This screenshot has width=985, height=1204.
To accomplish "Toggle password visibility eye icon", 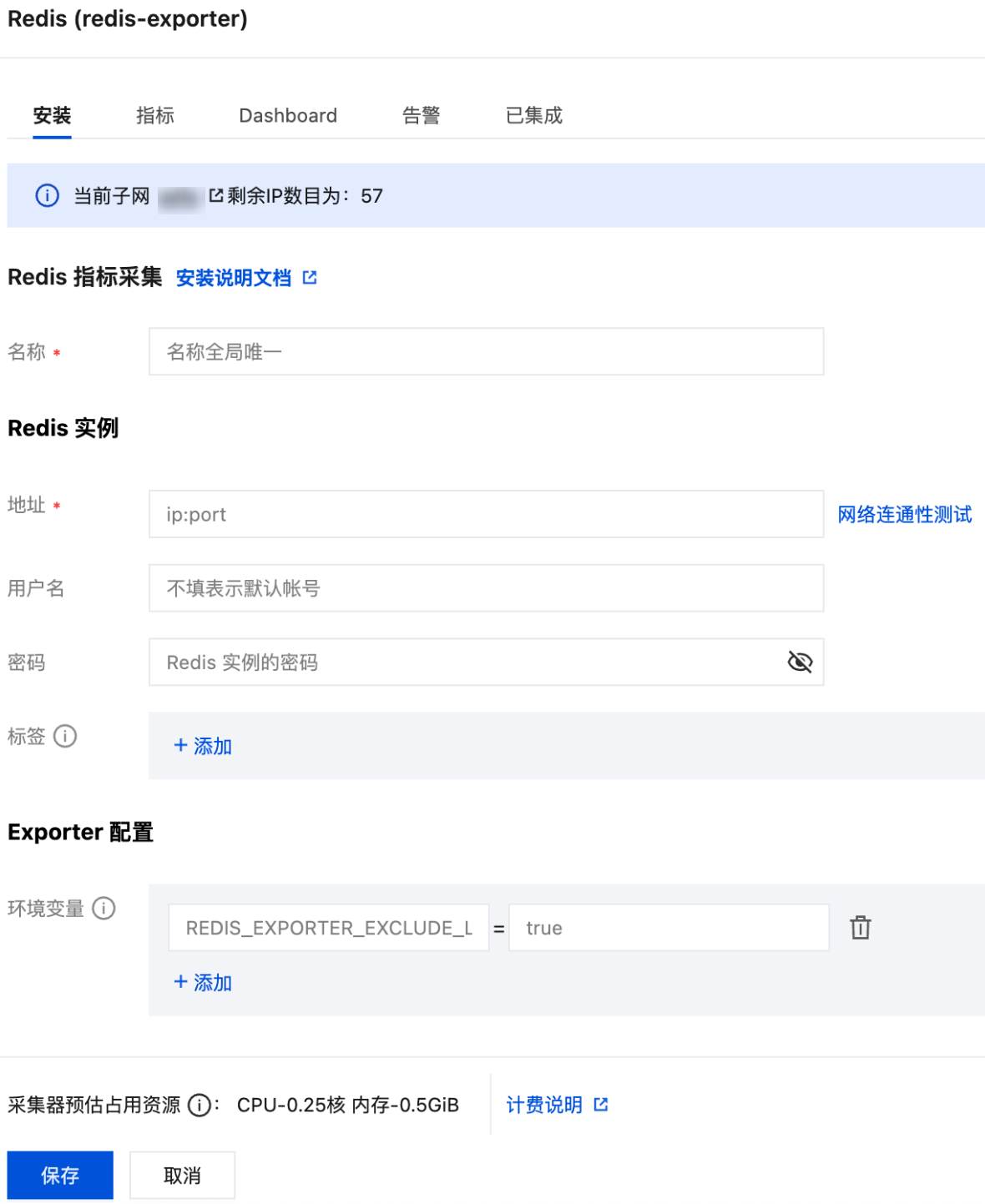I will (800, 662).
